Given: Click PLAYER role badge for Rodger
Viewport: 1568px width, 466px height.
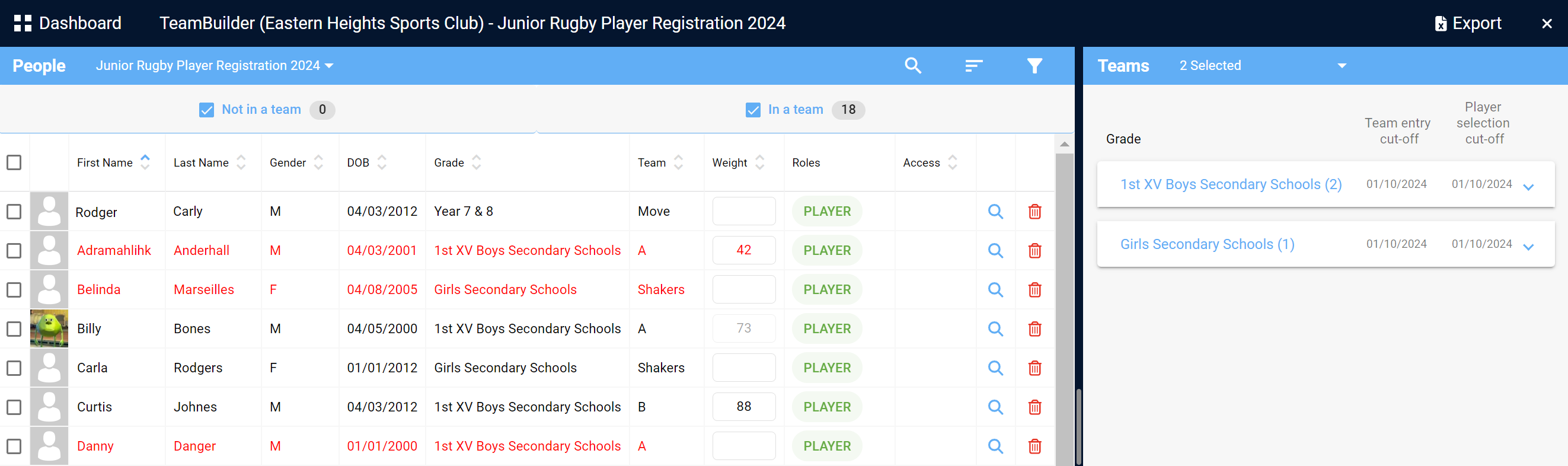Looking at the screenshot, I should (x=826, y=212).
